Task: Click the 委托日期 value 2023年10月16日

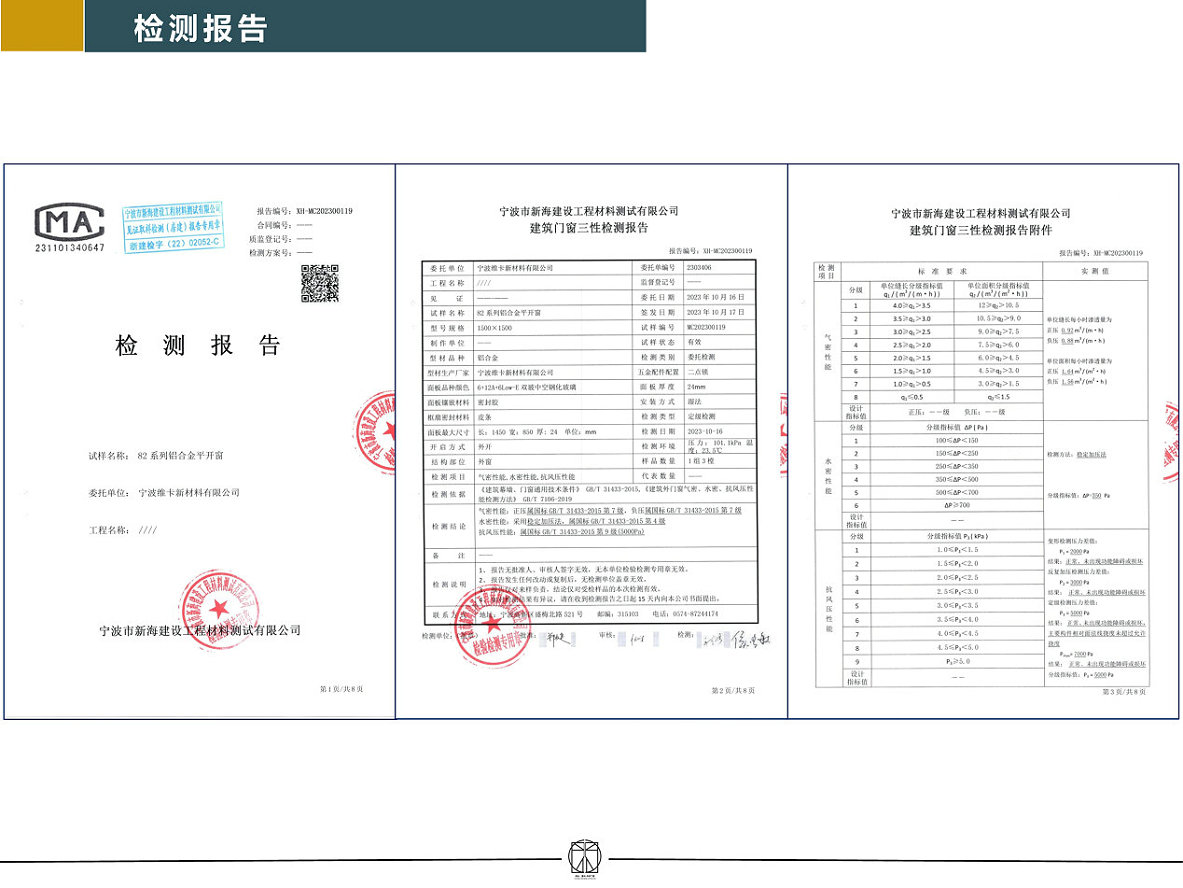Action: [715, 297]
